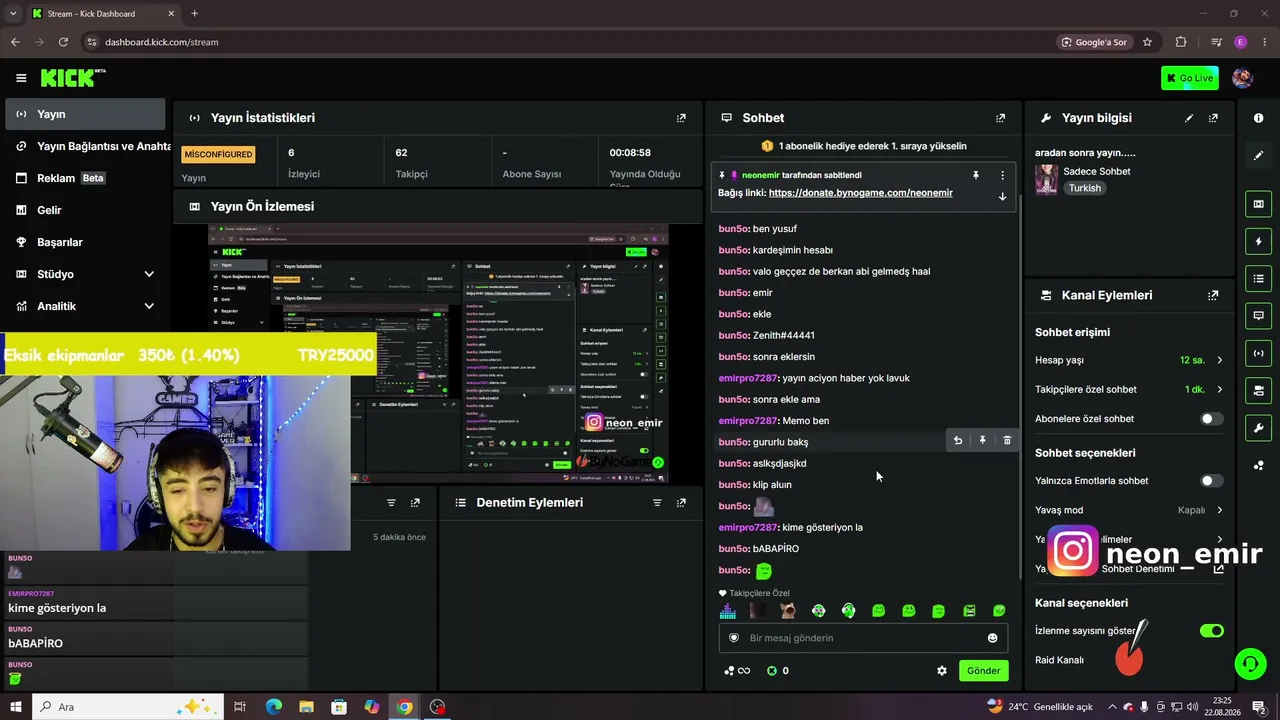Pin the "gururlu bakş" chat message

point(982,441)
